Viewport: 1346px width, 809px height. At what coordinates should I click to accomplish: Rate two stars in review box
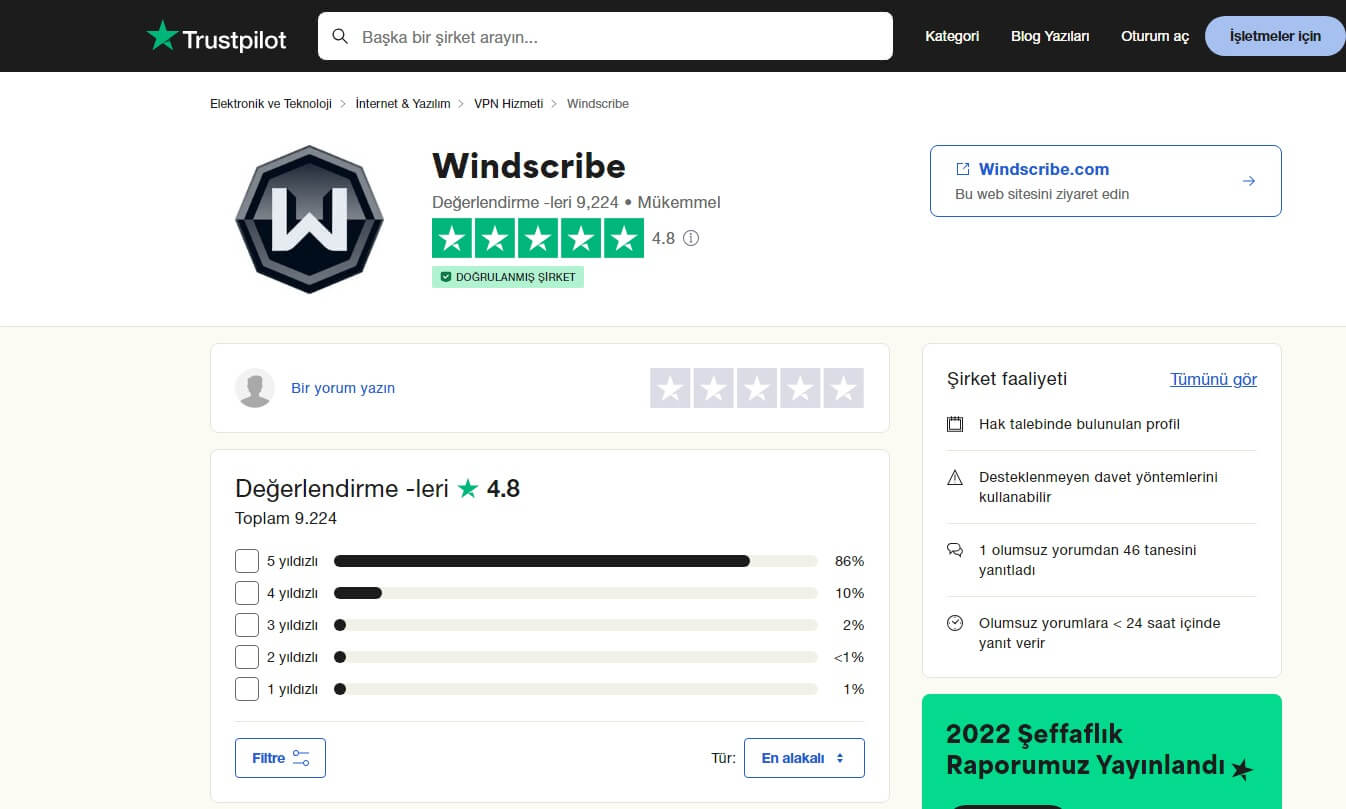(714, 388)
